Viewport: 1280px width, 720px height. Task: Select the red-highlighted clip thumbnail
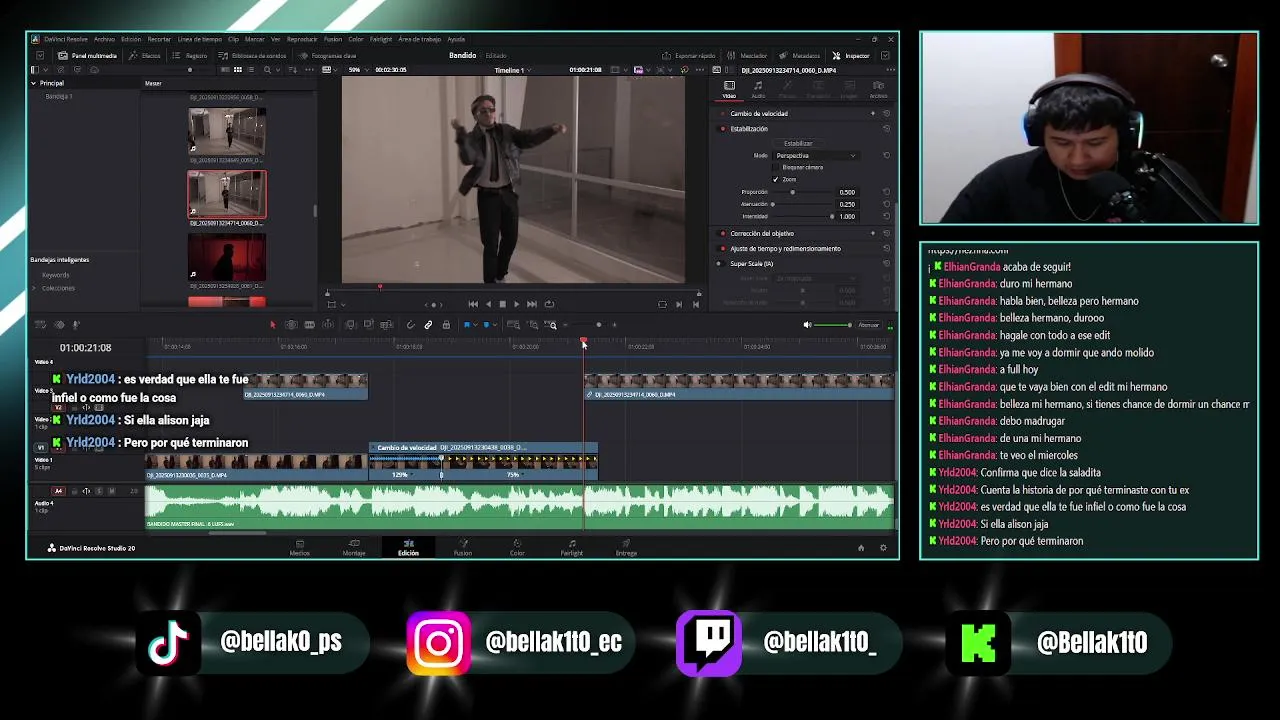[227, 194]
